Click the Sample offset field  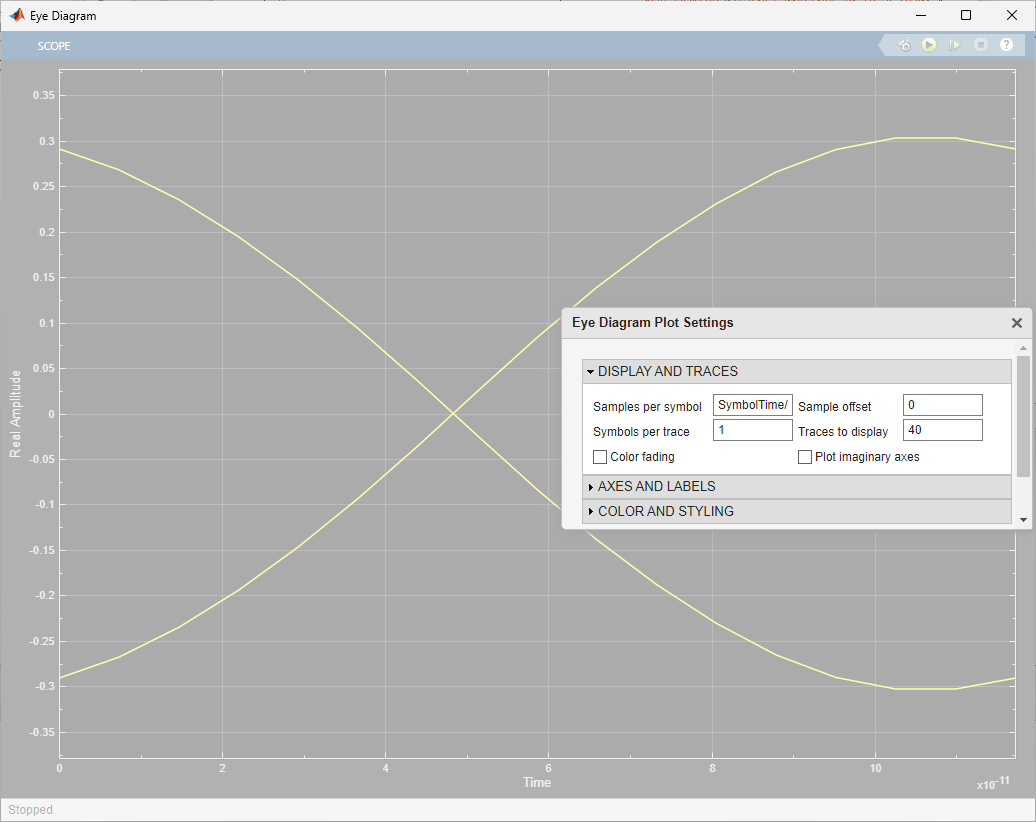tap(943, 405)
